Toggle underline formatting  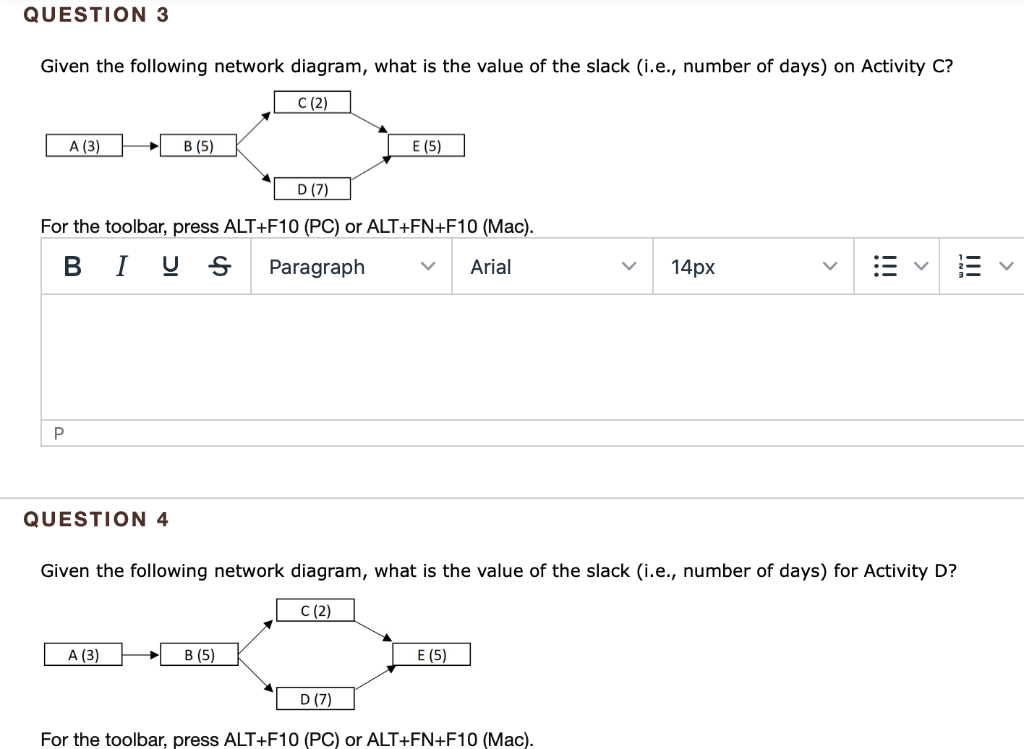coord(169,266)
